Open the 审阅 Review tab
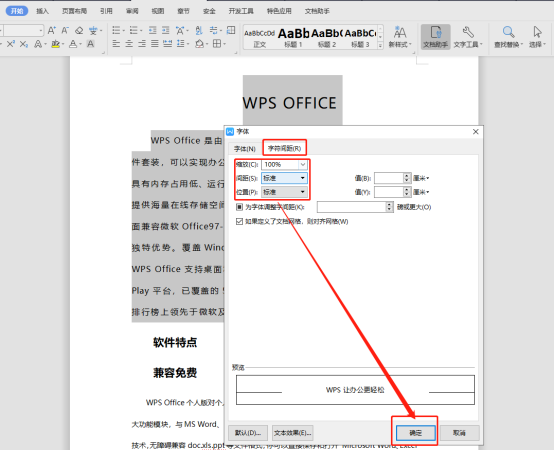554x450 pixels. point(132,11)
